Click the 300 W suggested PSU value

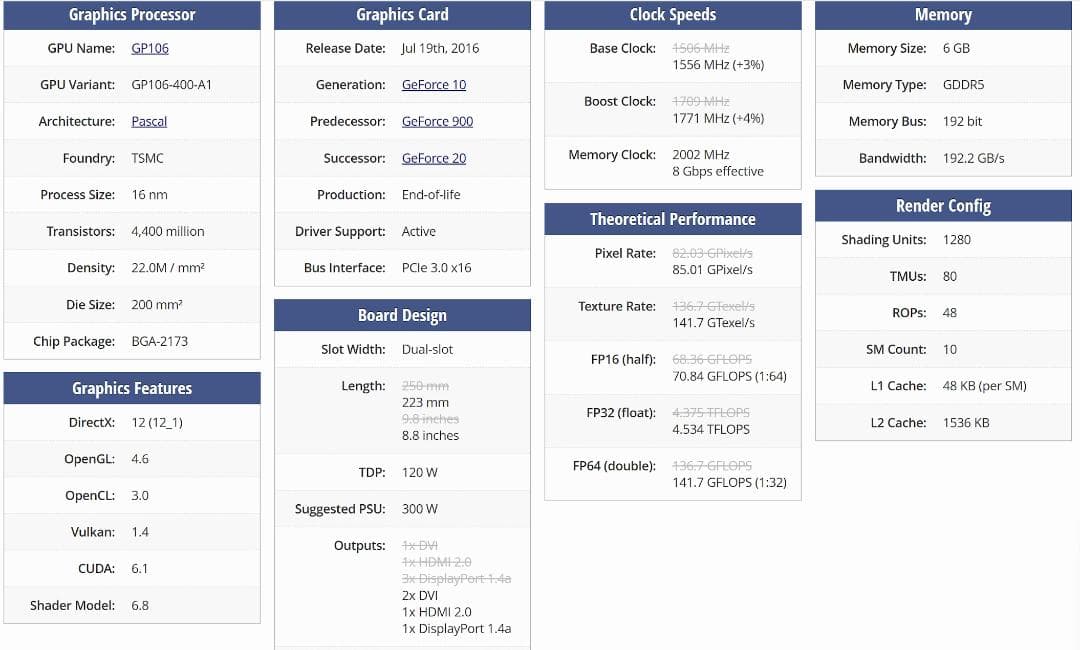click(419, 509)
